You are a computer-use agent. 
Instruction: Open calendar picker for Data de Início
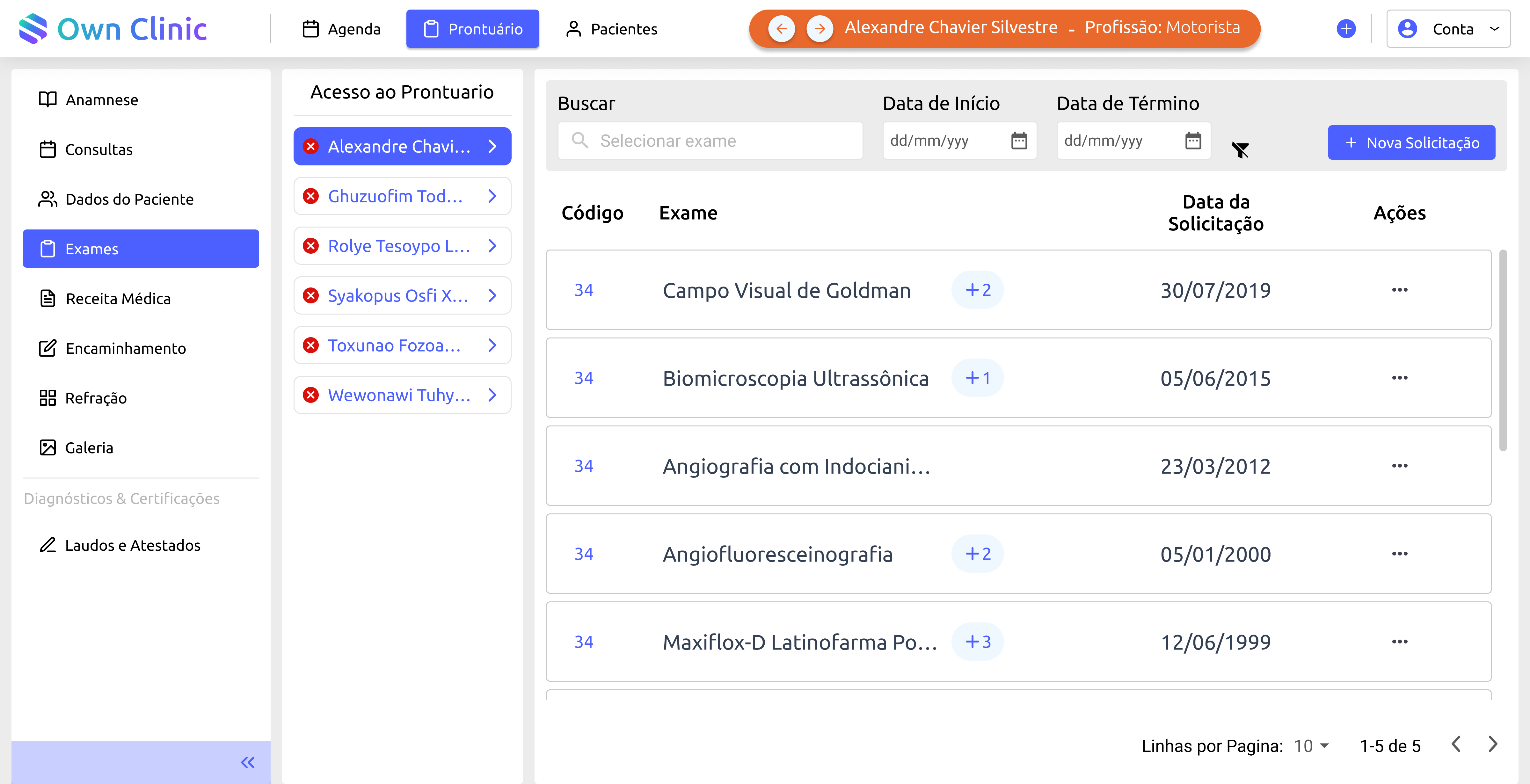1019,141
